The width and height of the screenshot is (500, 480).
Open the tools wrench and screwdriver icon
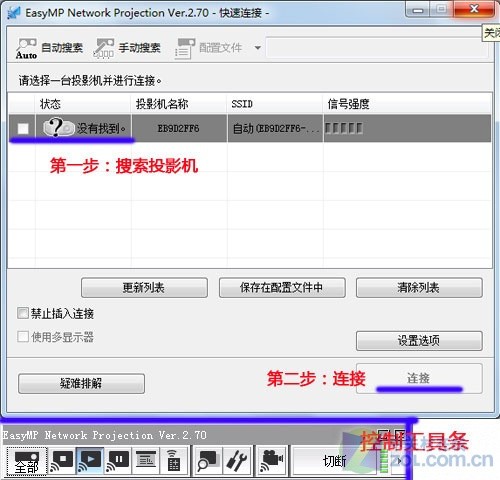tap(236, 461)
